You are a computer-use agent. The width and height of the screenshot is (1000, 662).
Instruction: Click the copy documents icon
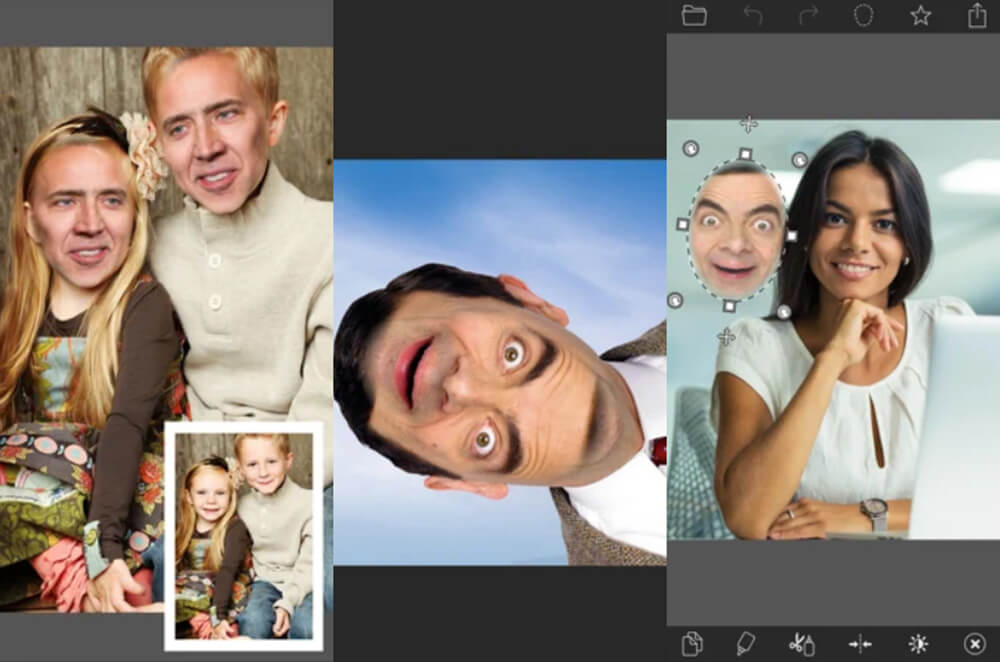692,644
